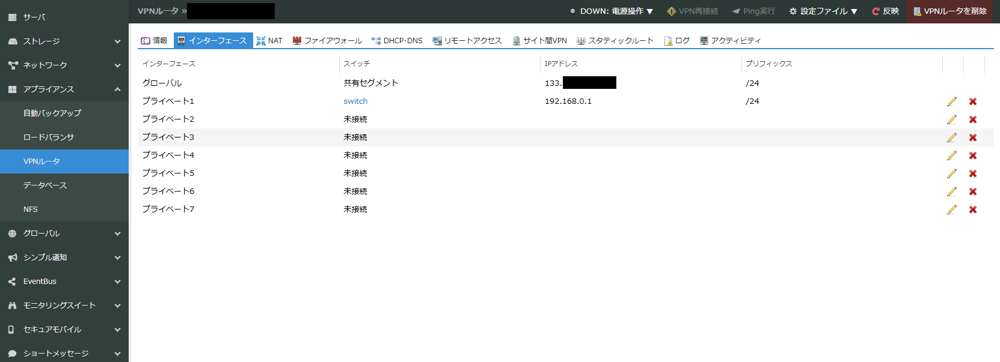Click the VPNルータ breadcrumb link
Viewport: 1000px width, 362px height.
[158, 11]
